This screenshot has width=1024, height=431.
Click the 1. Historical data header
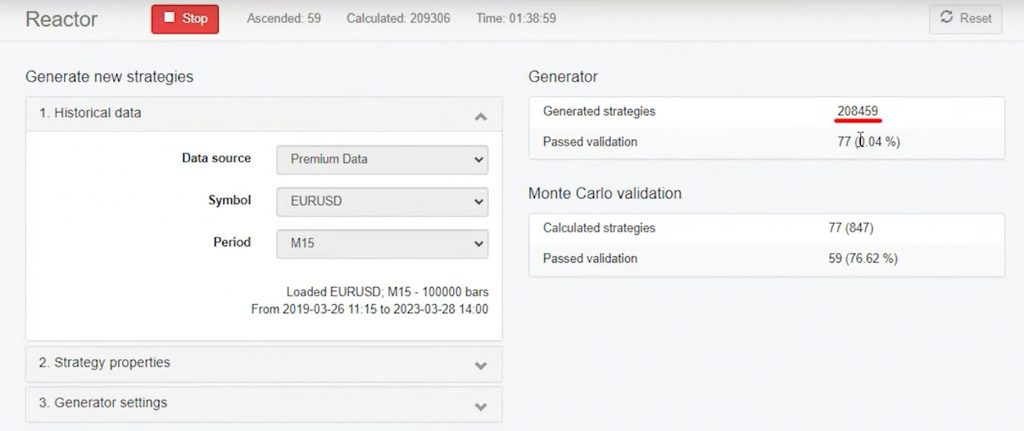(x=91, y=113)
